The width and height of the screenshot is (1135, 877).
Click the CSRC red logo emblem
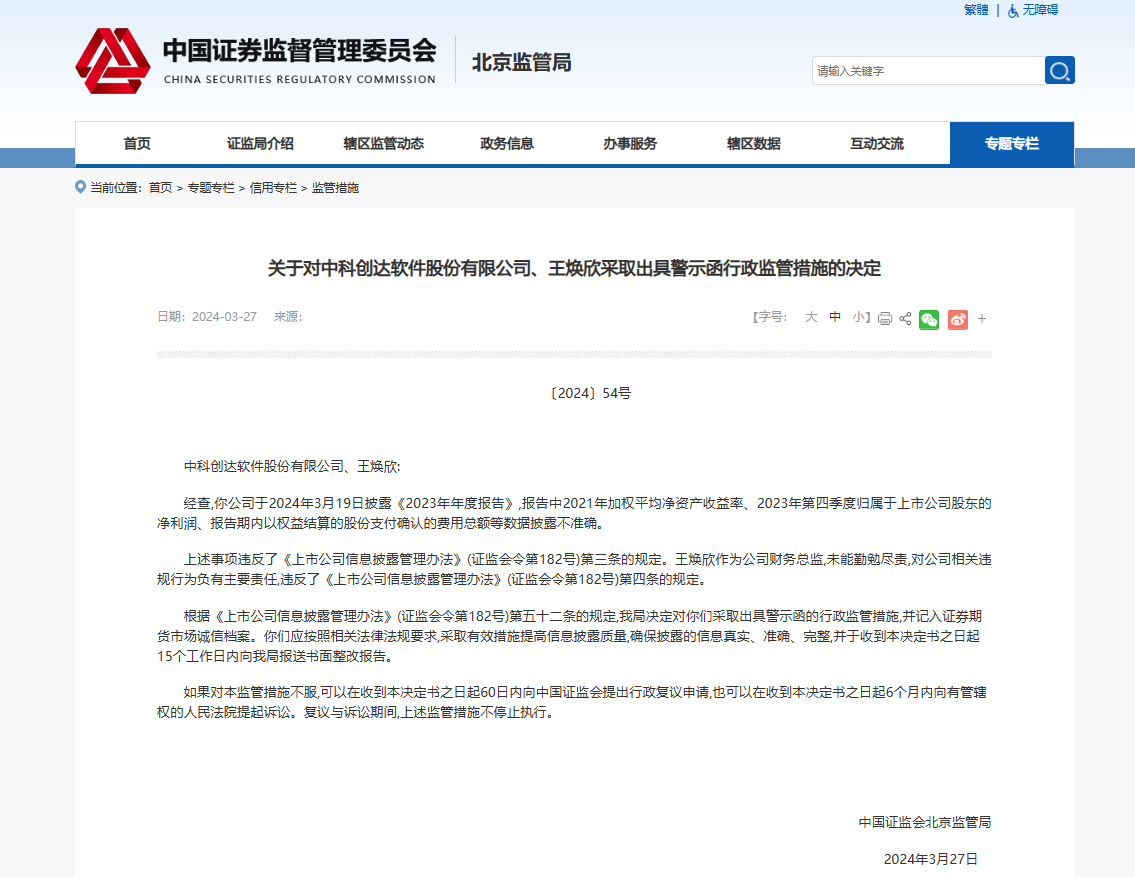113,61
